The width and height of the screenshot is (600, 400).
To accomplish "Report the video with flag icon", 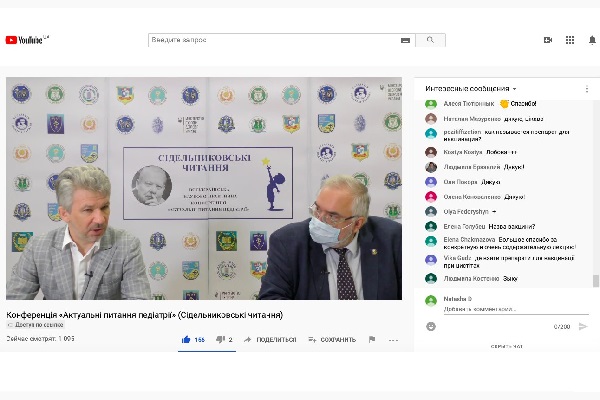I will click(372, 339).
